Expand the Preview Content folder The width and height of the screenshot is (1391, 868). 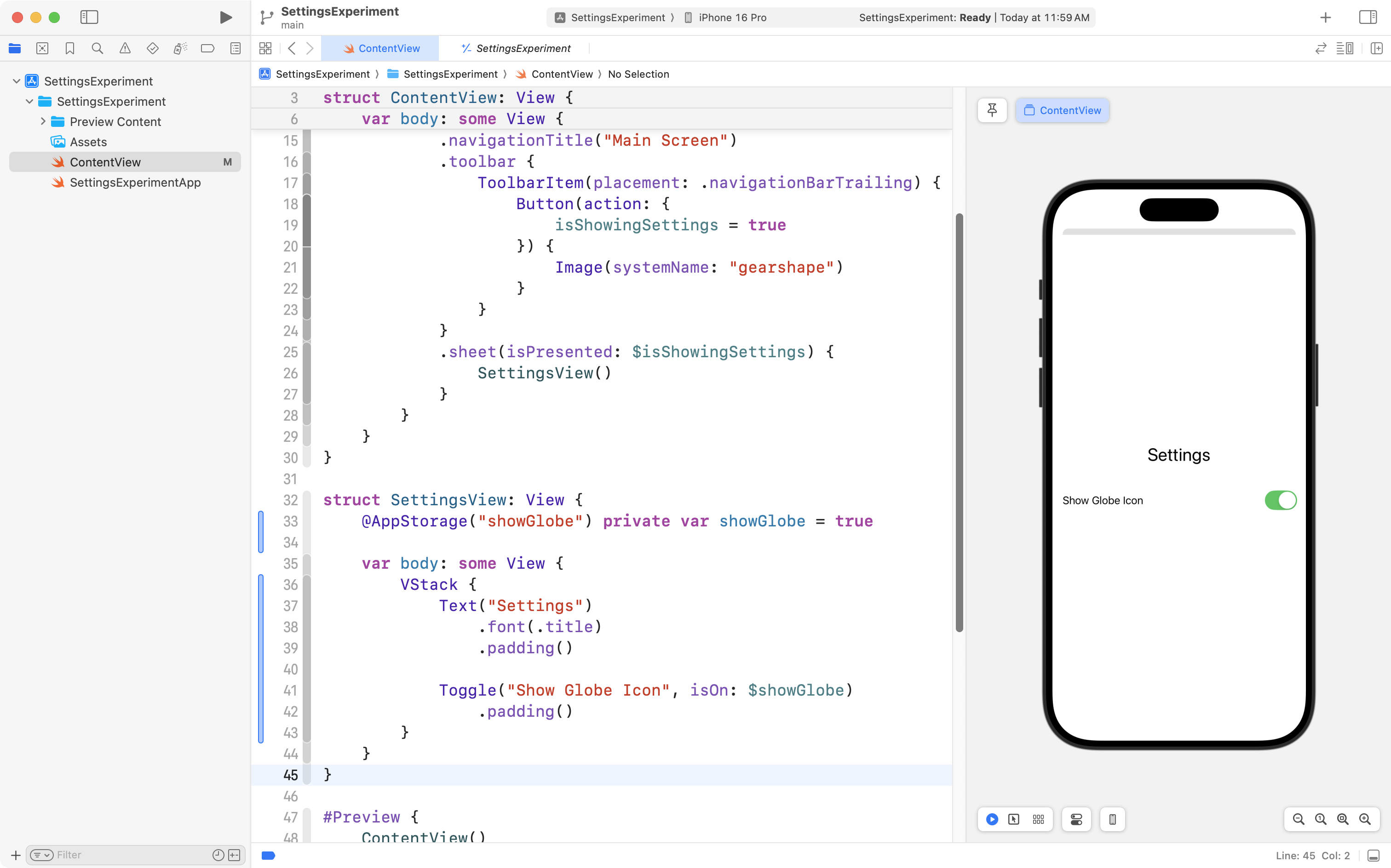[x=43, y=122]
